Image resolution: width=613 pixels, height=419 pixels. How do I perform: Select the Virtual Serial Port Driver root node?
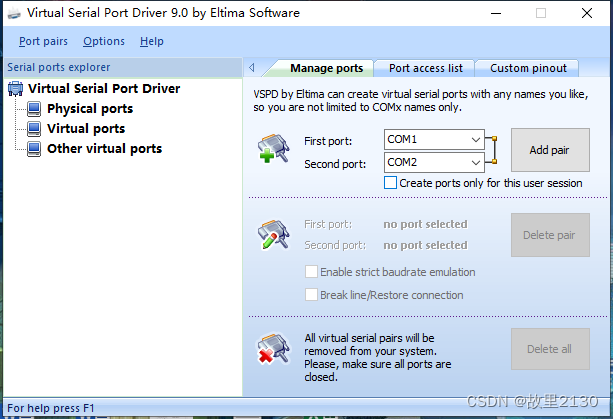(104, 89)
